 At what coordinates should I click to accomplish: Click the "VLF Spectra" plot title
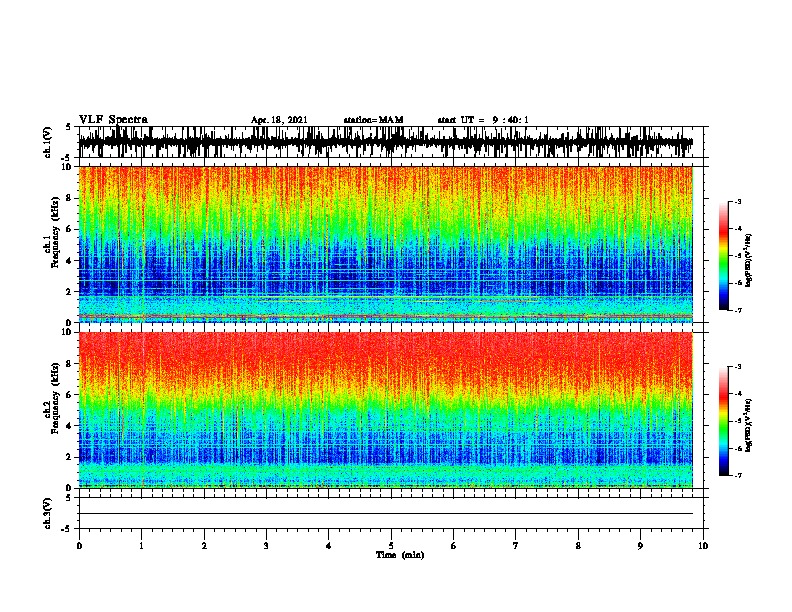click(113, 119)
